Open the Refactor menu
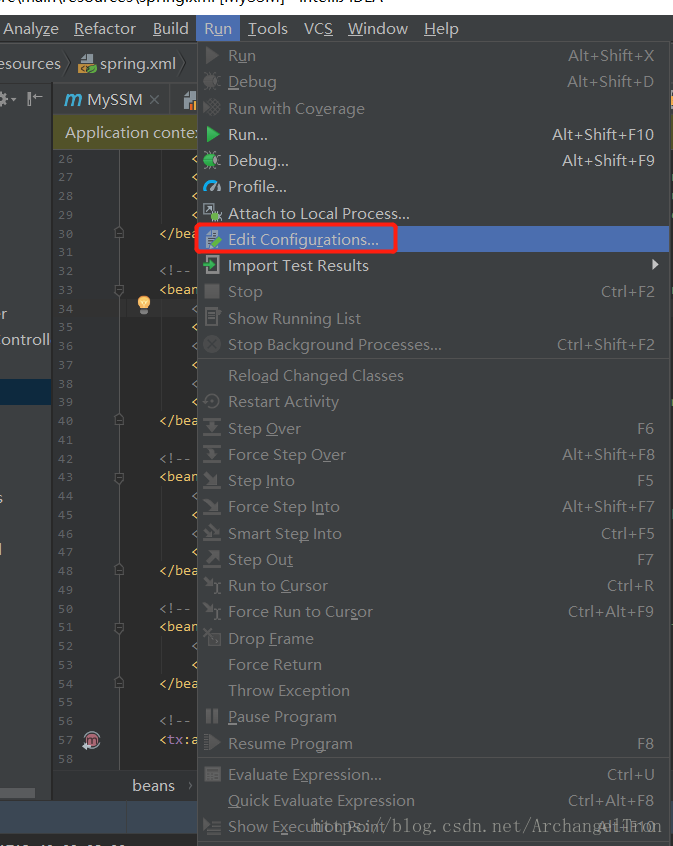 105,29
